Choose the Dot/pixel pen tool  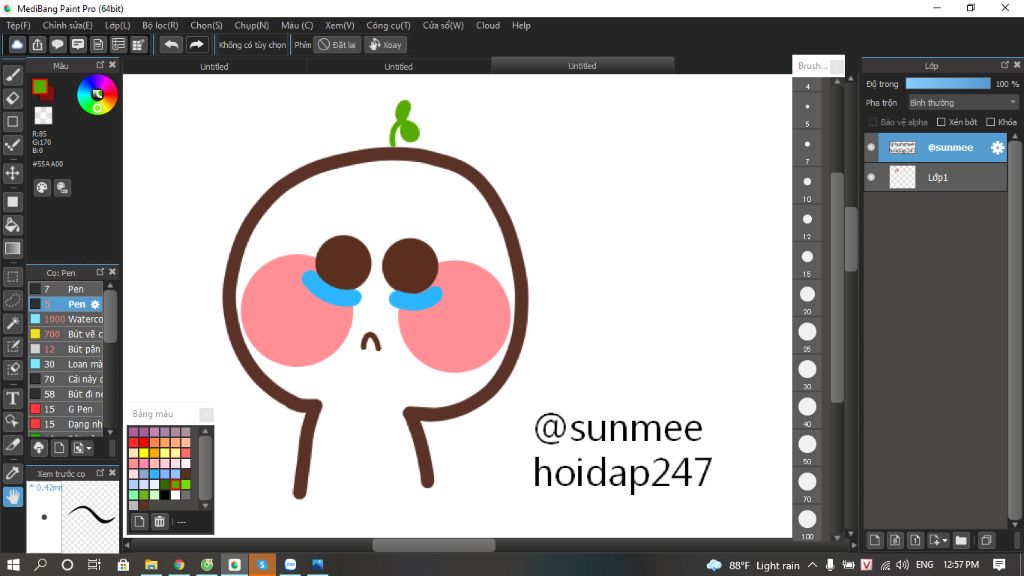(12, 145)
